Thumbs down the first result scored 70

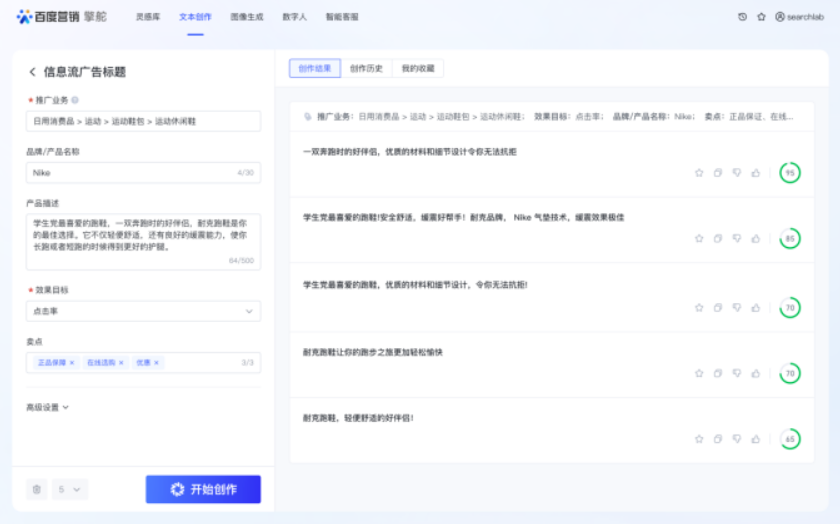pyautogui.click(x=736, y=307)
